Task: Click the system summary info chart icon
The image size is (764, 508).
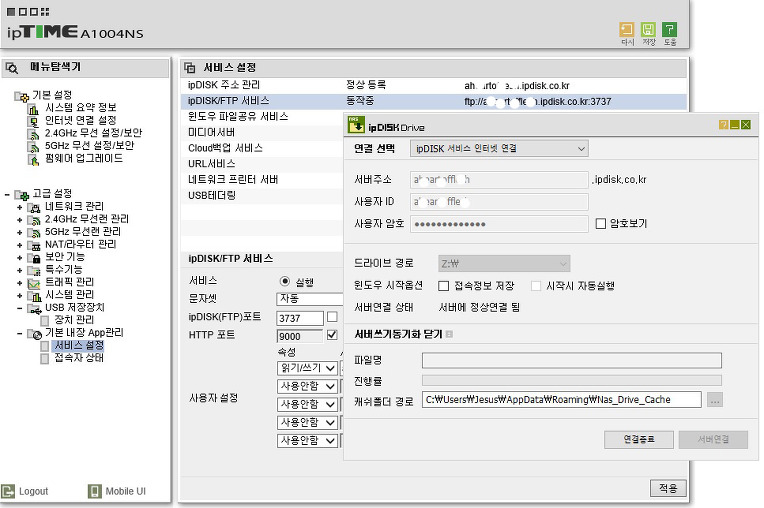Action: tap(33, 108)
